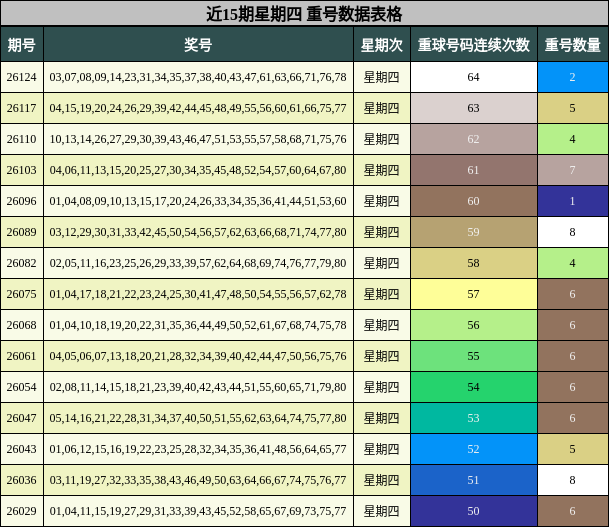609x527 pixels.
Task: Select period number 26029
Action: tap(21, 511)
